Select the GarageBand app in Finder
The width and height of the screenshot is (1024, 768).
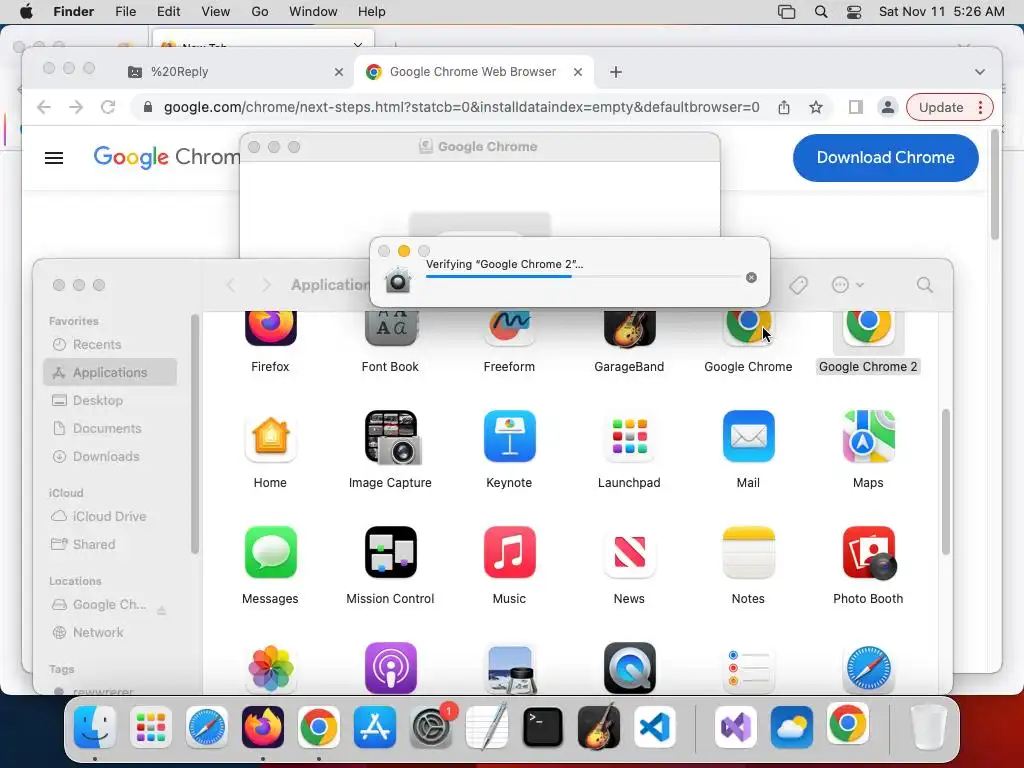[630, 328]
